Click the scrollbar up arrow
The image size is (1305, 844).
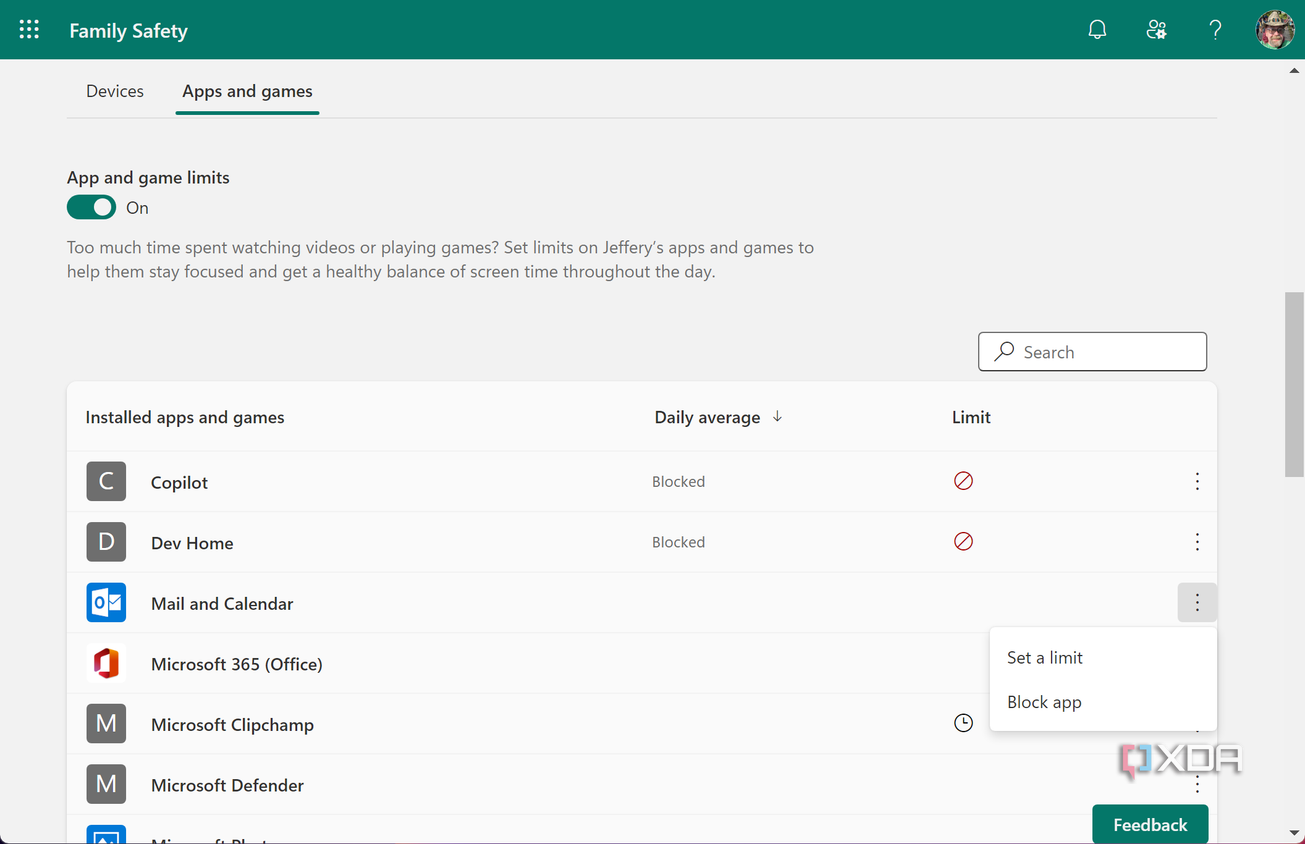[1295, 69]
